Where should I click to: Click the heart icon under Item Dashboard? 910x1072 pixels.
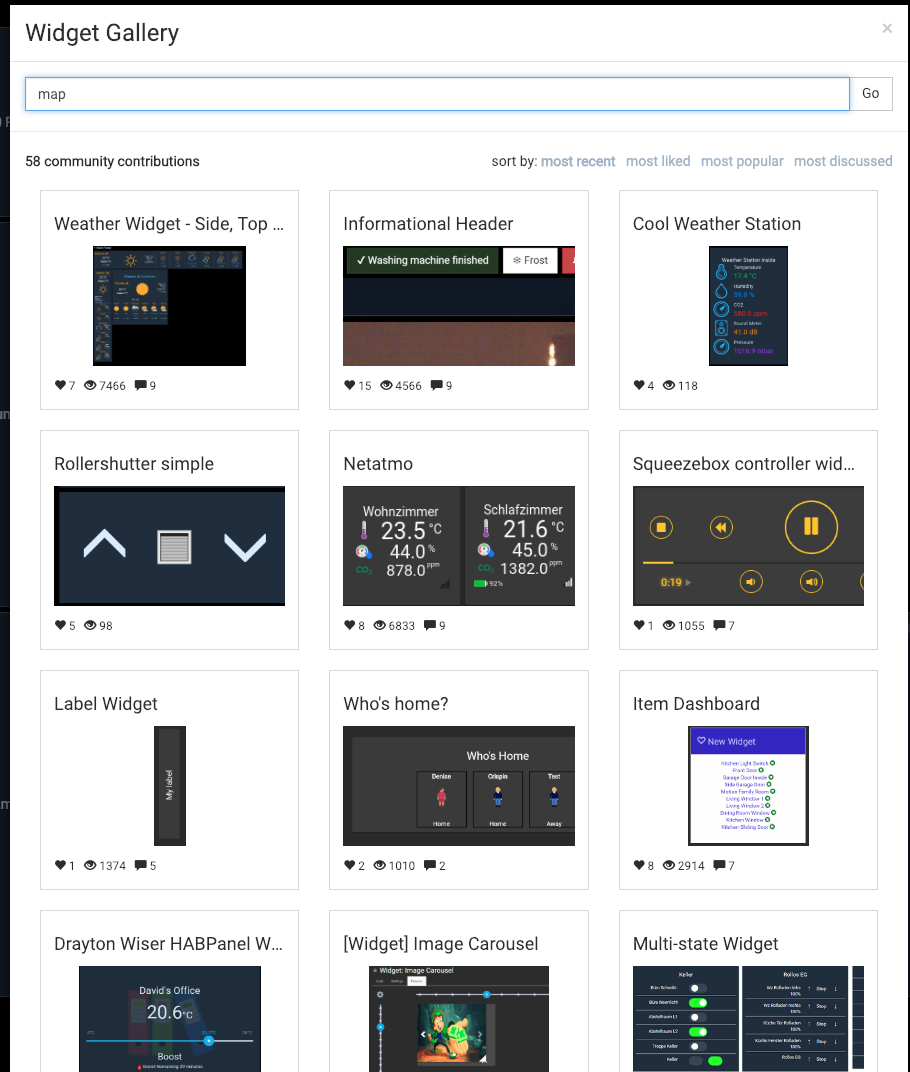tap(640, 865)
